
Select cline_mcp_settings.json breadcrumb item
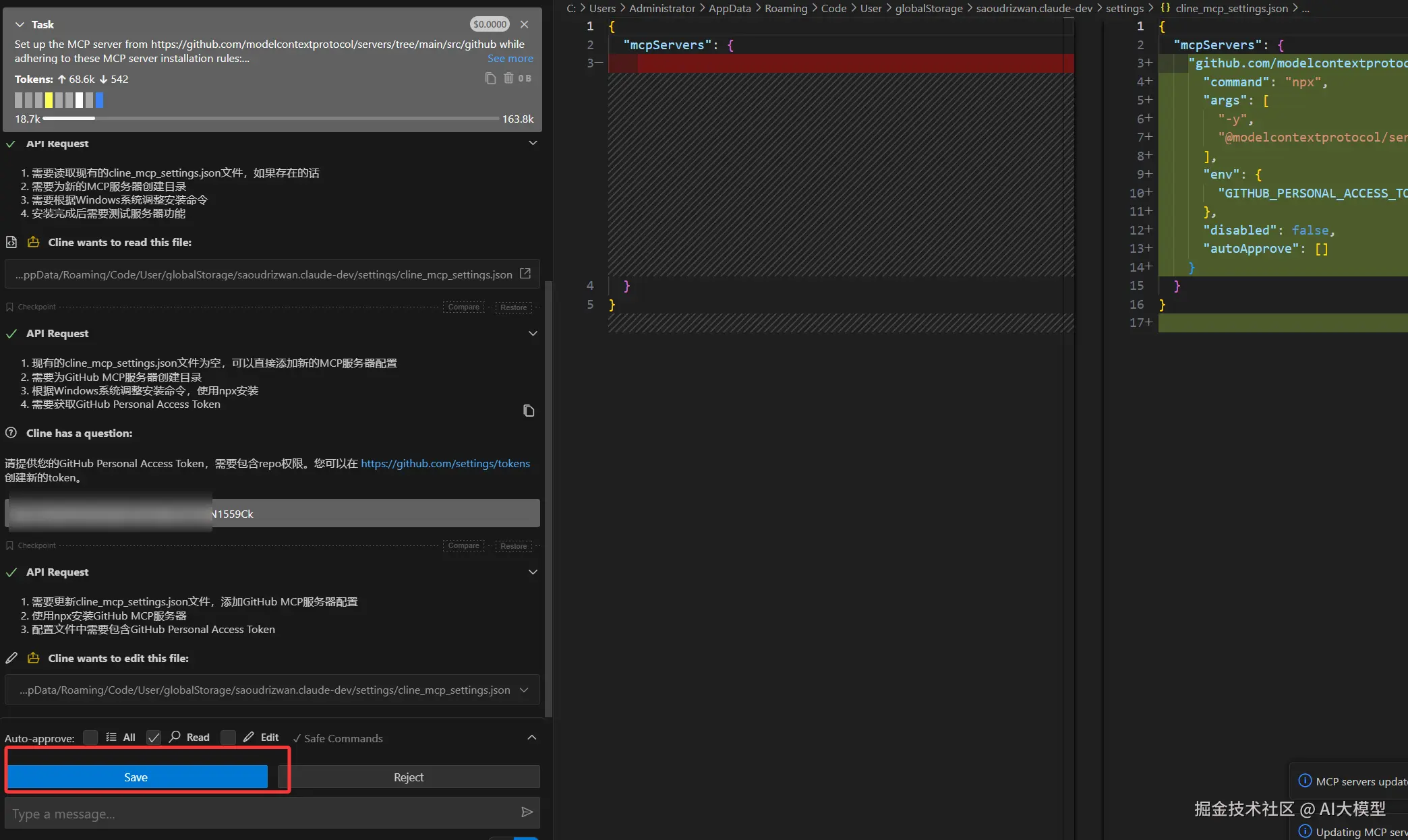pyautogui.click(x=1231, y=8)
